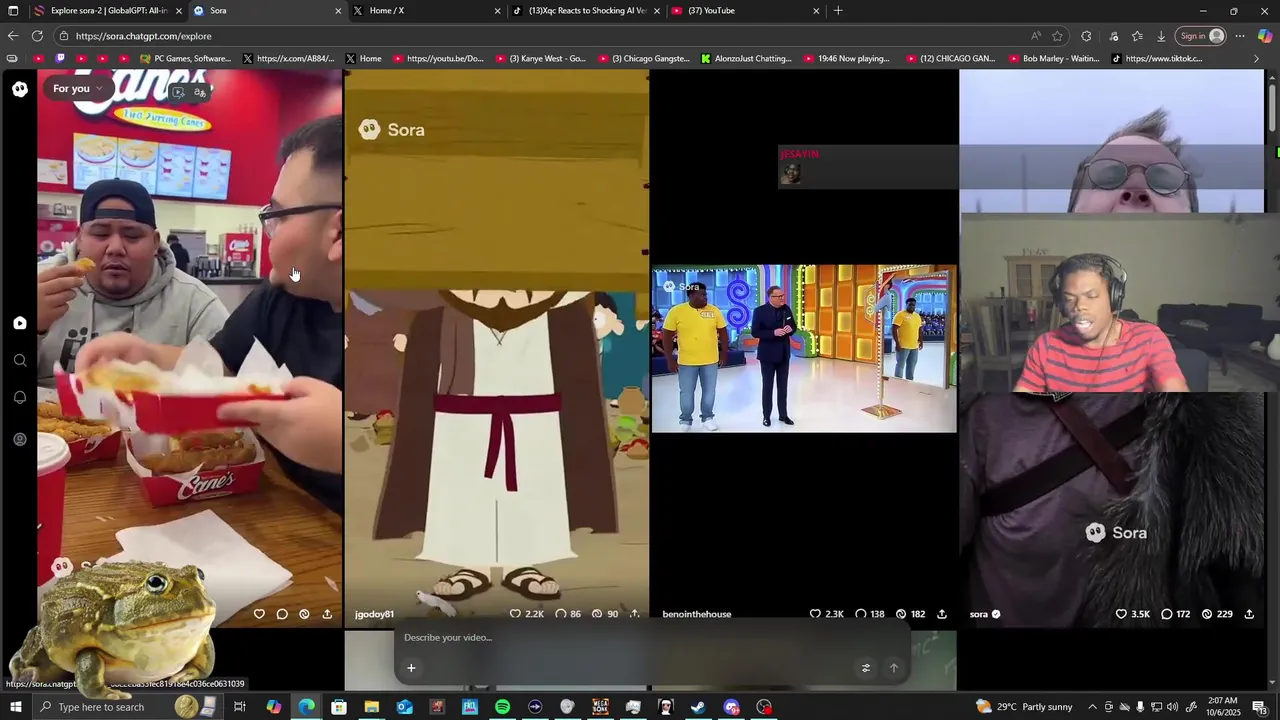Open Bob Marley - Waitin bookmark
The height and width of the screenshot is (720, 1280).
point(1053,59)
